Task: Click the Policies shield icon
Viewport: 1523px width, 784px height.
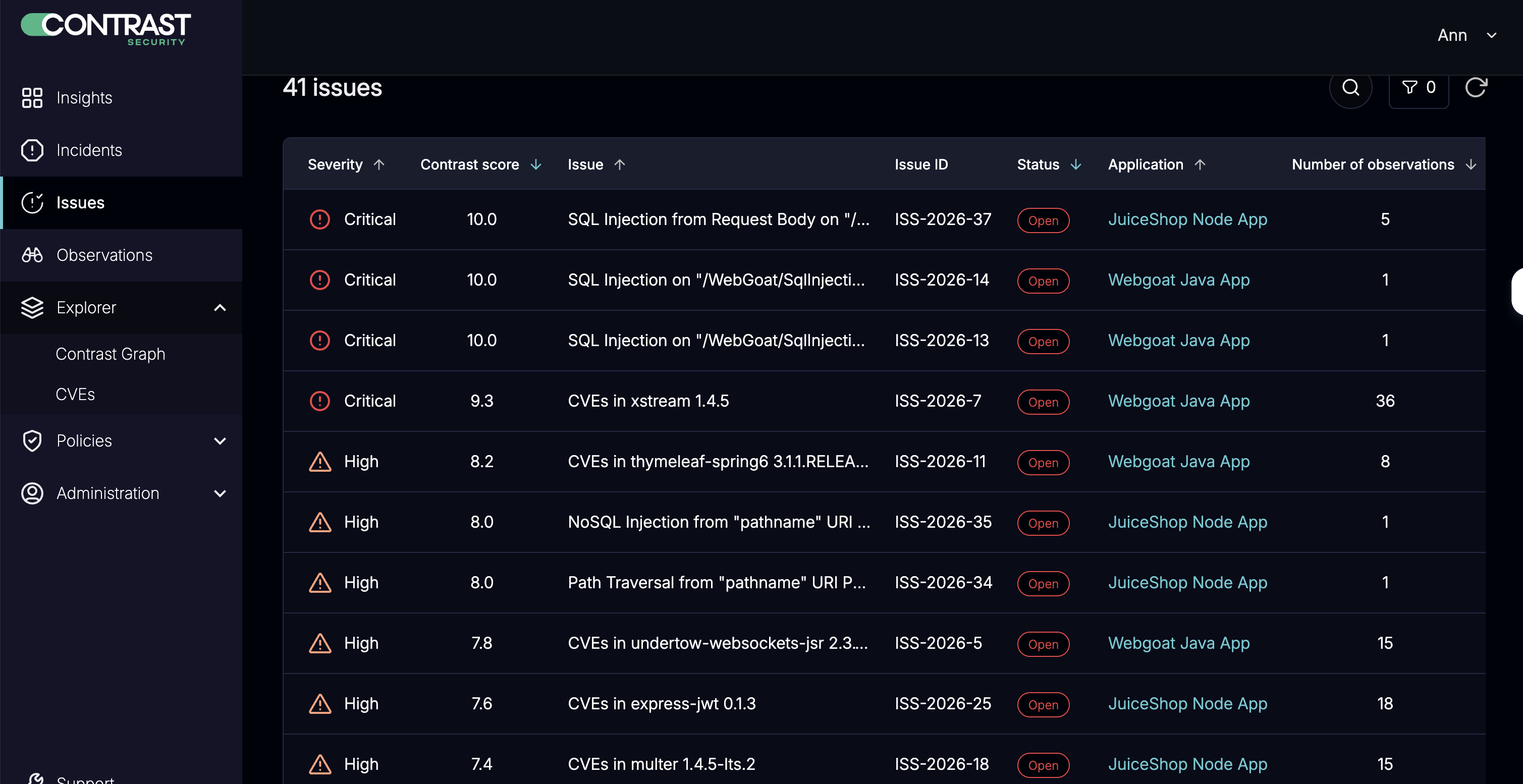Action: coord(32,441)
